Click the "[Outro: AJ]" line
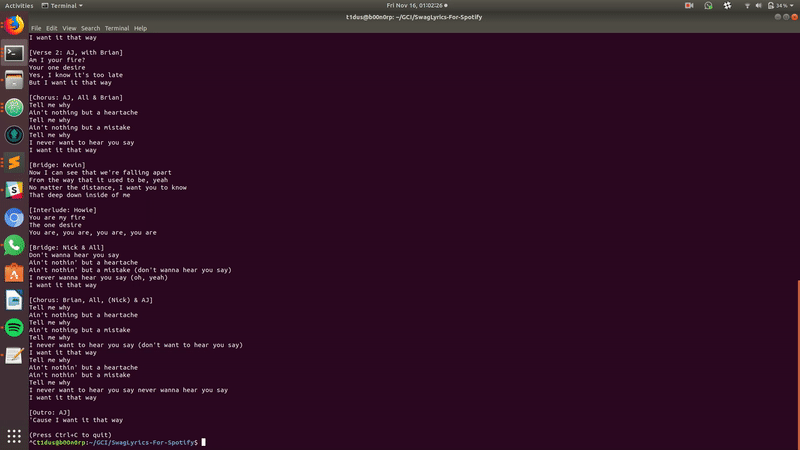Screen dimensions: 800x450 click(x=49, y=412)
